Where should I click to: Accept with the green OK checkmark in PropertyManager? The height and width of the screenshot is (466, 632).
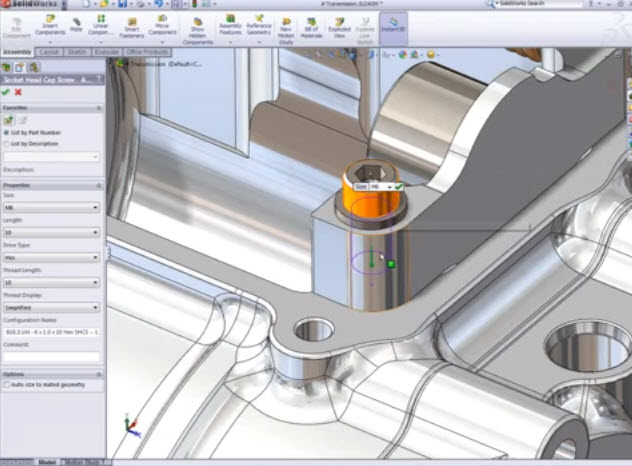(x=6, y=92)
